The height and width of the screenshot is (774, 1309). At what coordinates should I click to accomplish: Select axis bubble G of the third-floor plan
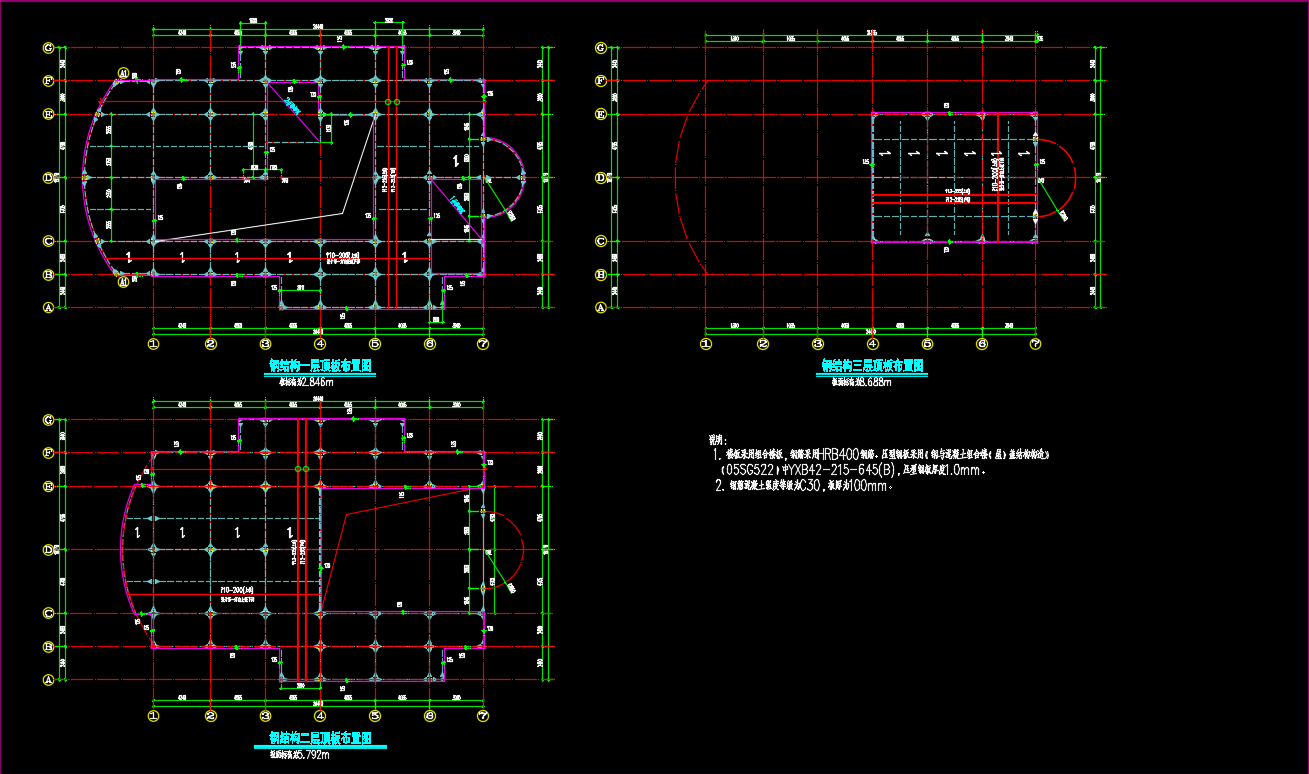pyautogui.click(x=600, y=47)
